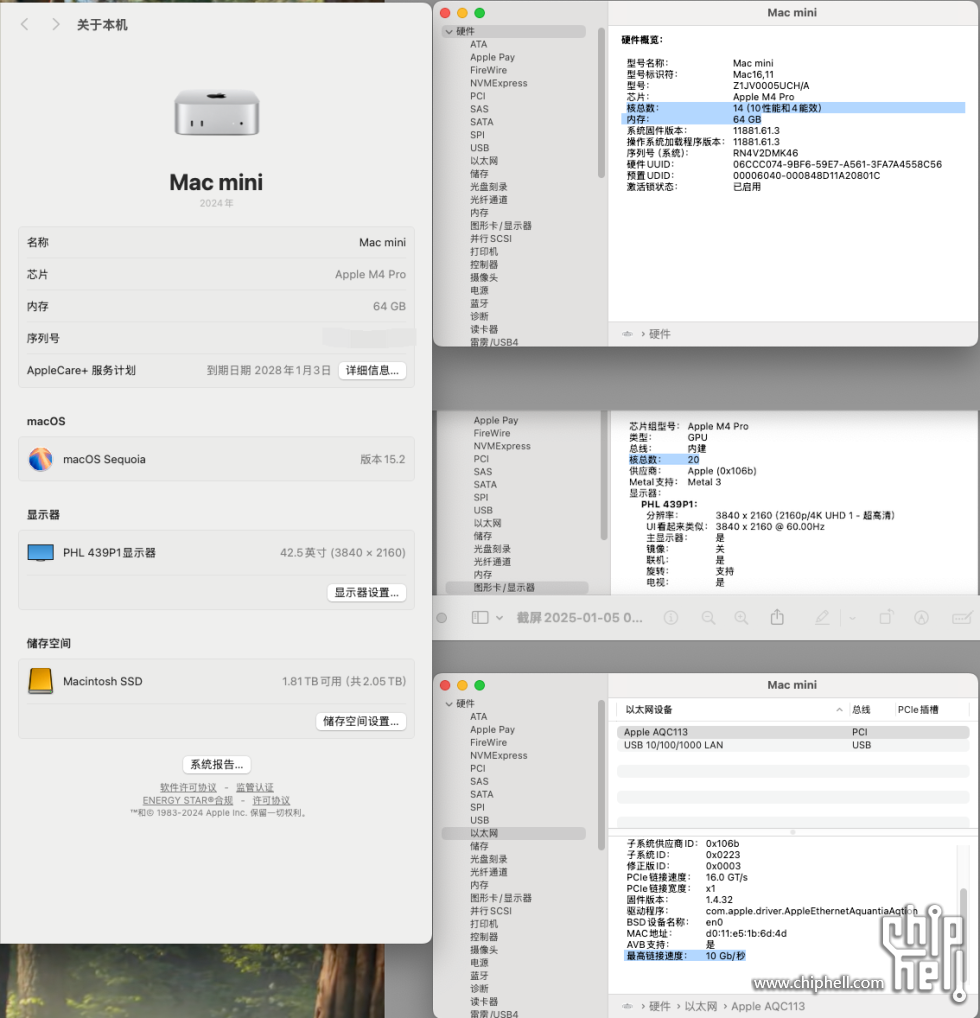980x1018 pixels.
Task: Select 储存 in bottom System Information sidebar
Action: 479,846
